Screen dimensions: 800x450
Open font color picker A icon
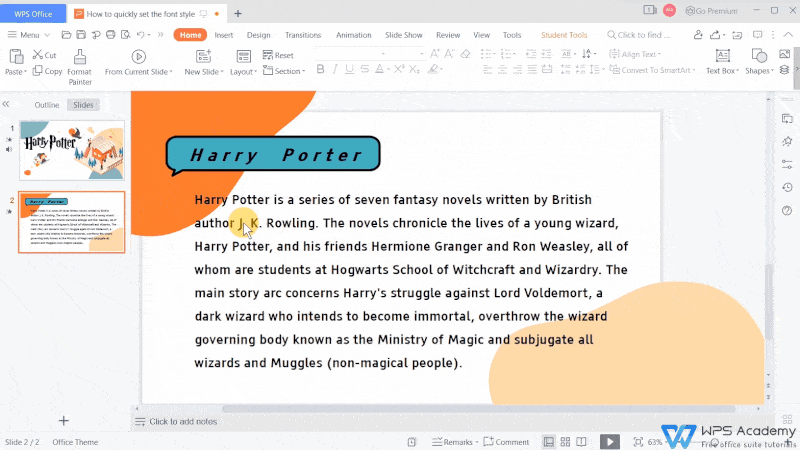click(380, 69)
